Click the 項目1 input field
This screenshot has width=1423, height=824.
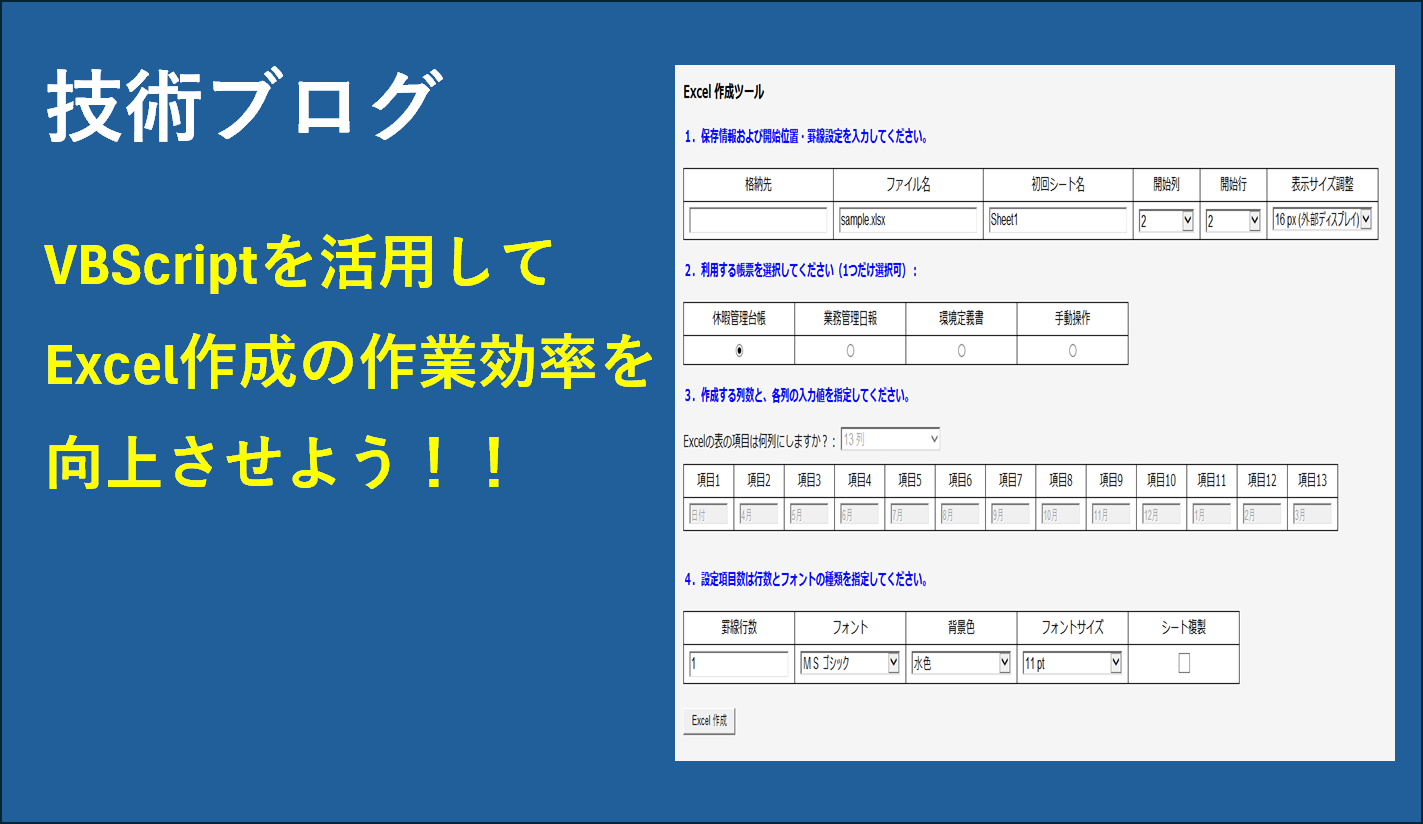pos(708,515)
